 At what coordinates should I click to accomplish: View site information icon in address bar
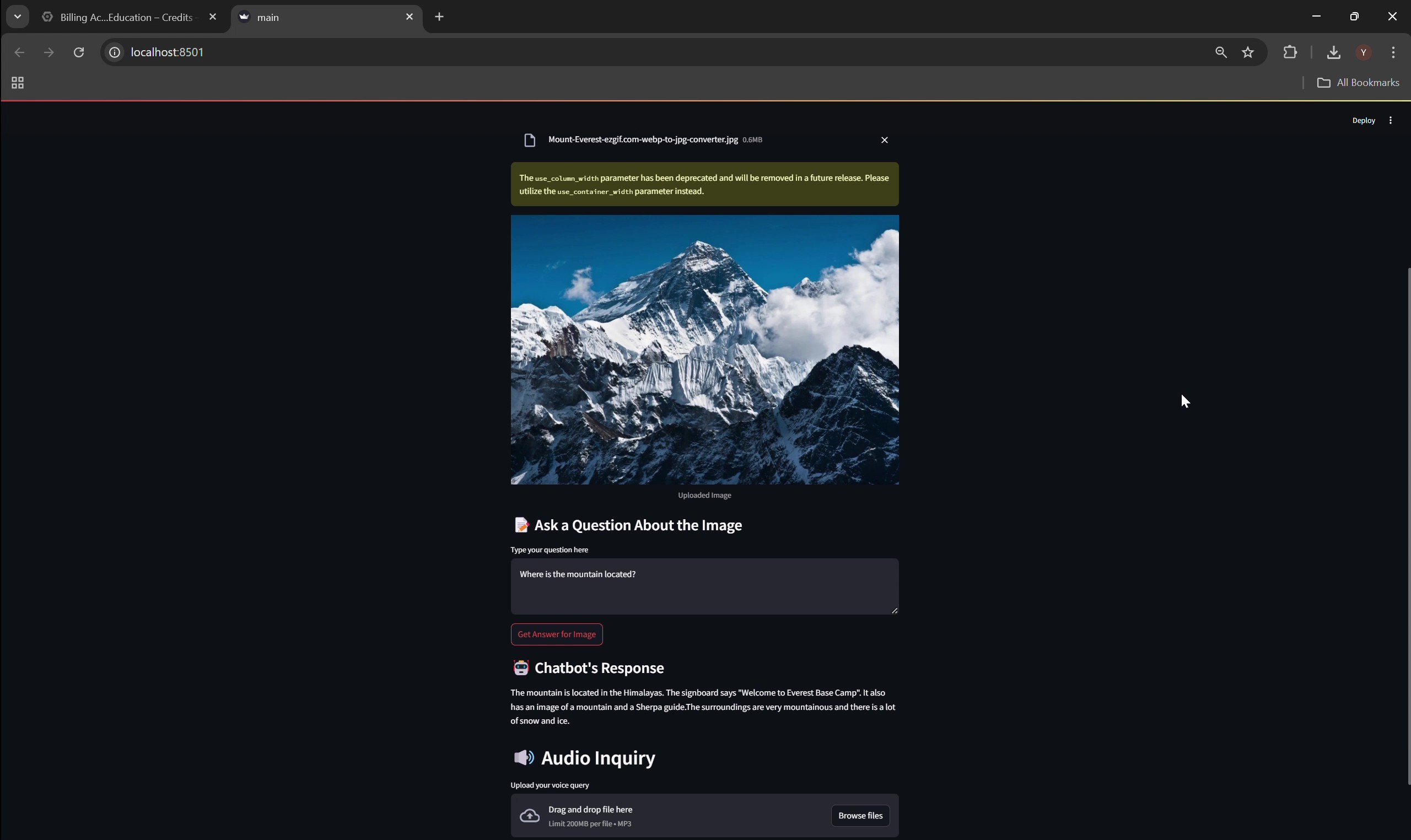tap(114, 52)
